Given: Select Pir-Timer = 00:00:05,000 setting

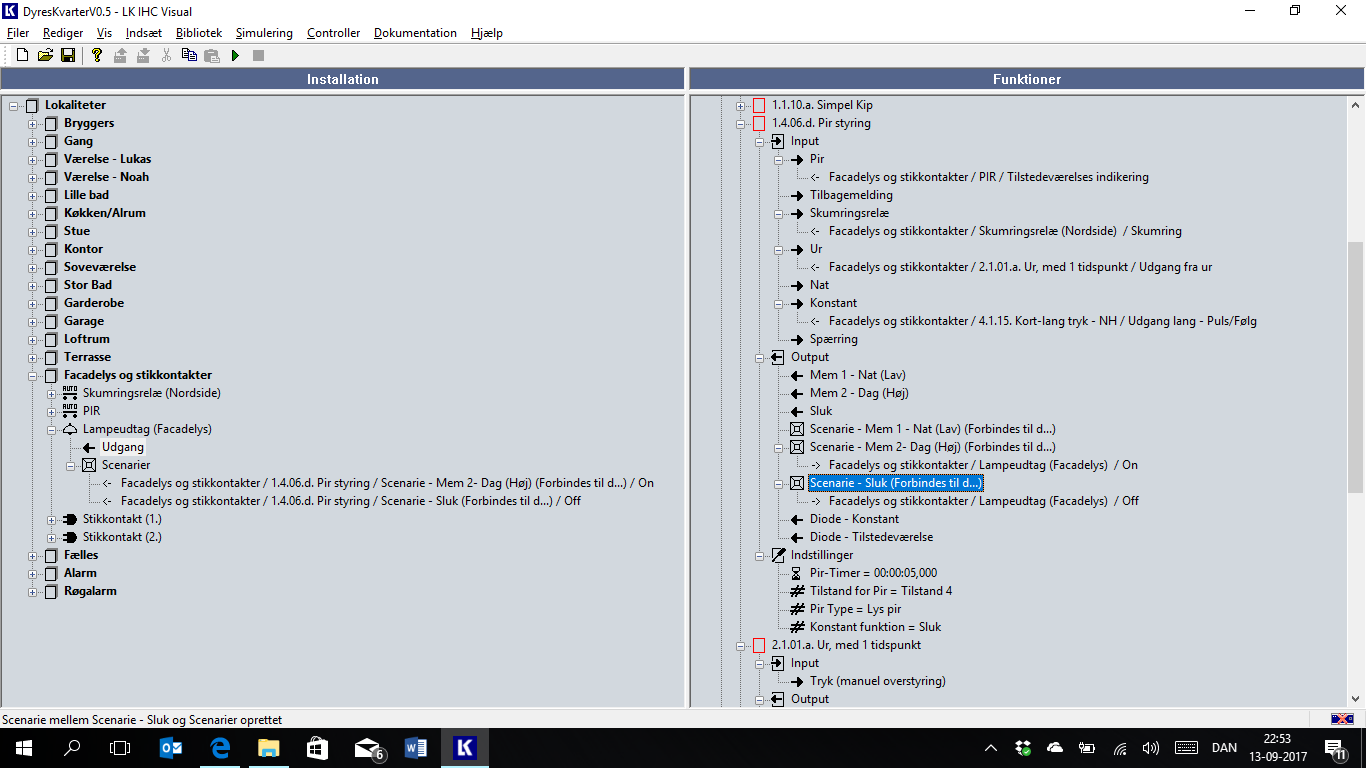Looking at the screenshot, I should click(873, 573).
